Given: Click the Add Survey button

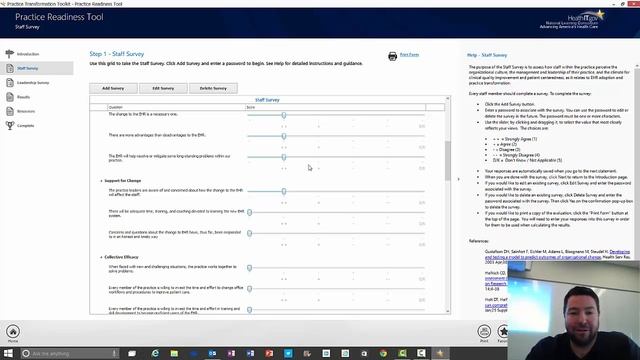Looking at the screenshot, I should tap(113, 88).
